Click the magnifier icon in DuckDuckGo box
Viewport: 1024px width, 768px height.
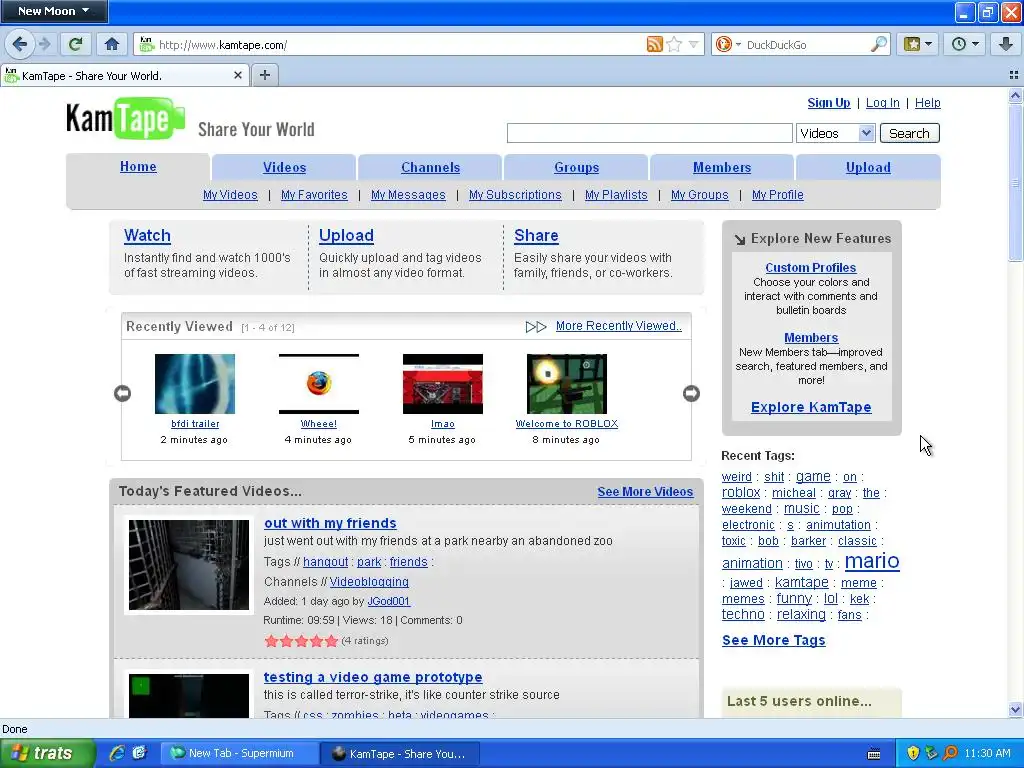879,44
